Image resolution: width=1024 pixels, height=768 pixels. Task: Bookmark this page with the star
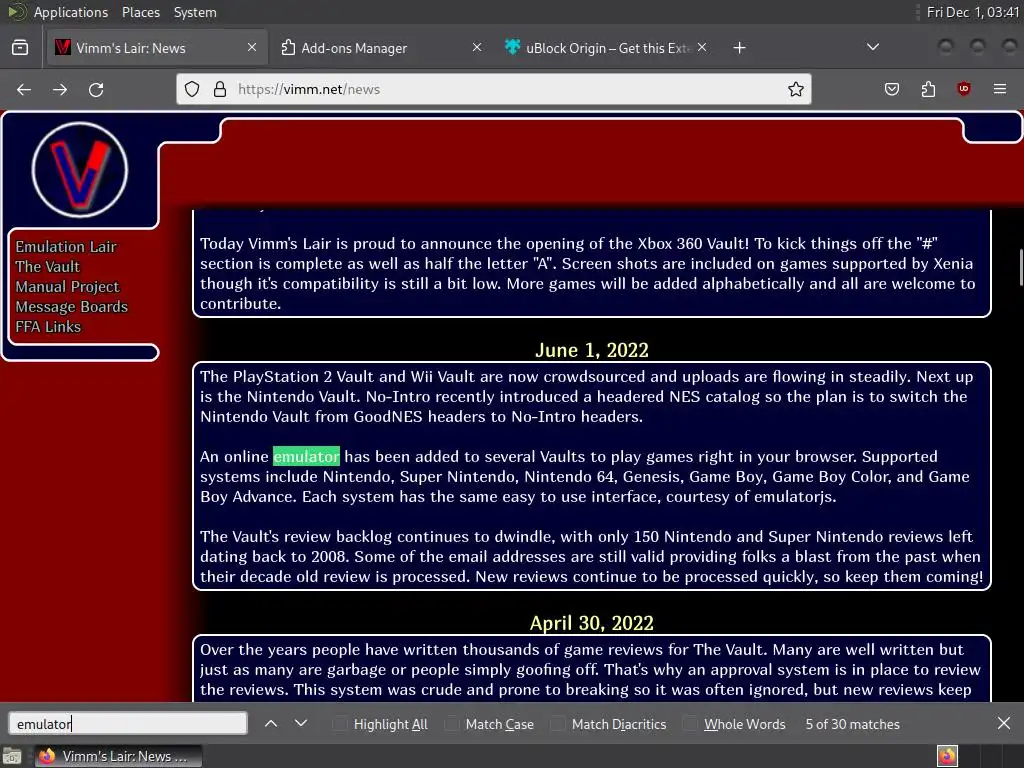point(795,89)
